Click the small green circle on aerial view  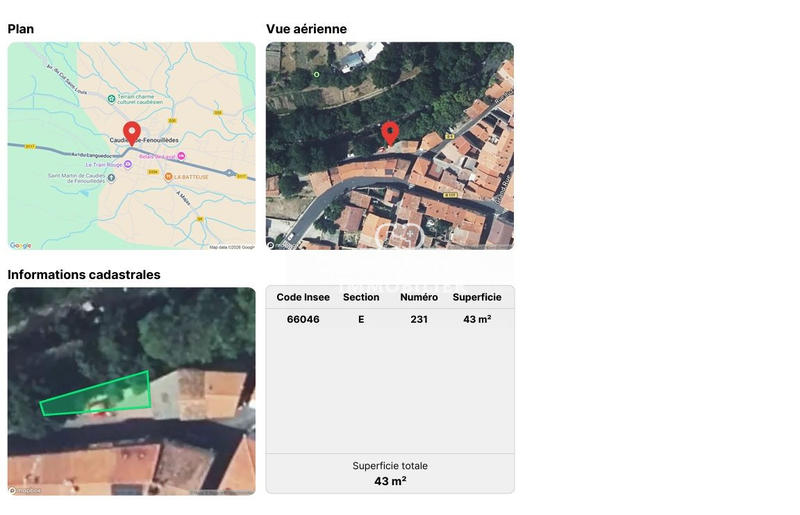(x=317, y=74)
